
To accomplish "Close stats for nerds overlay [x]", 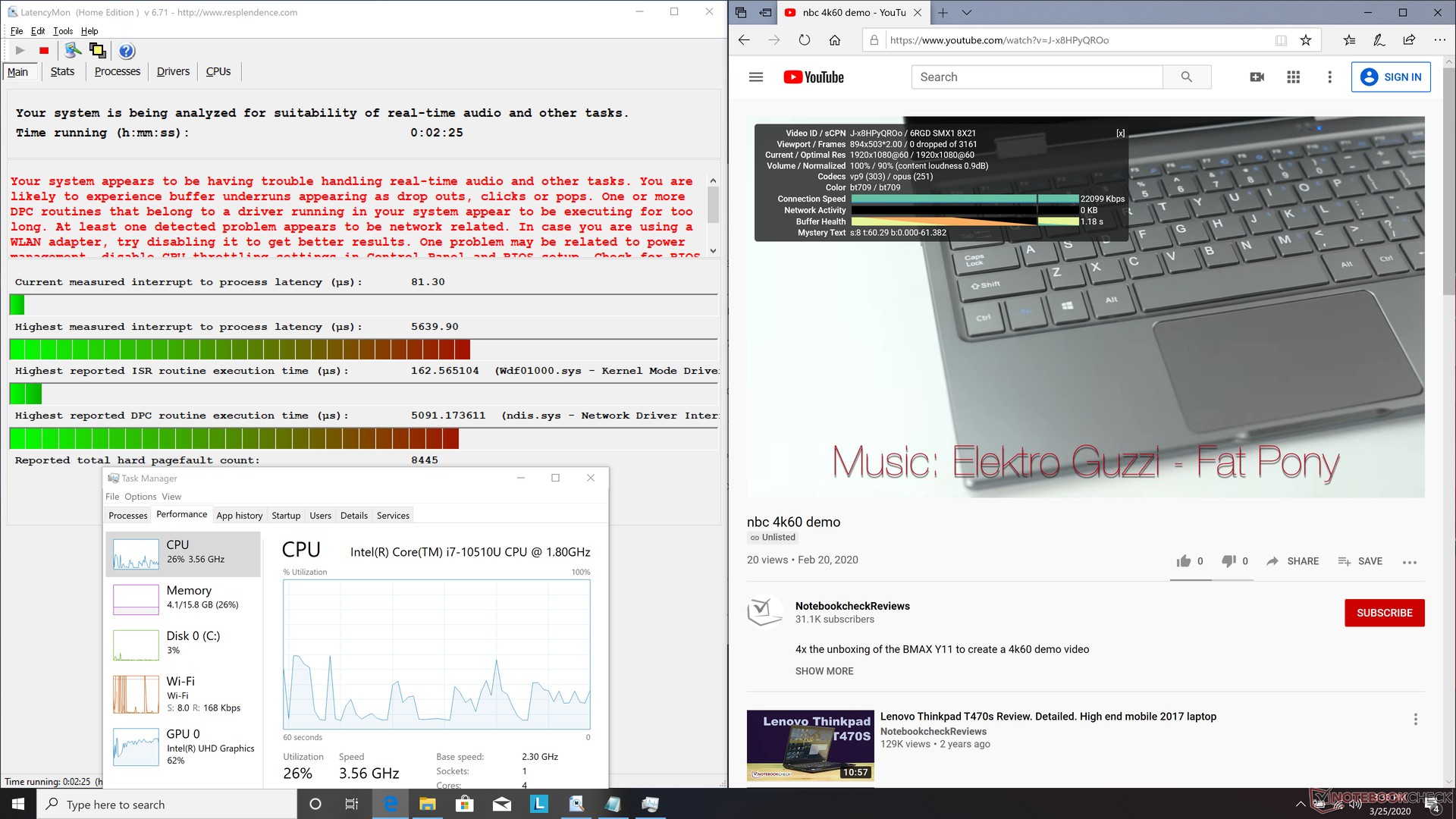I will [x=1120, y=133].
